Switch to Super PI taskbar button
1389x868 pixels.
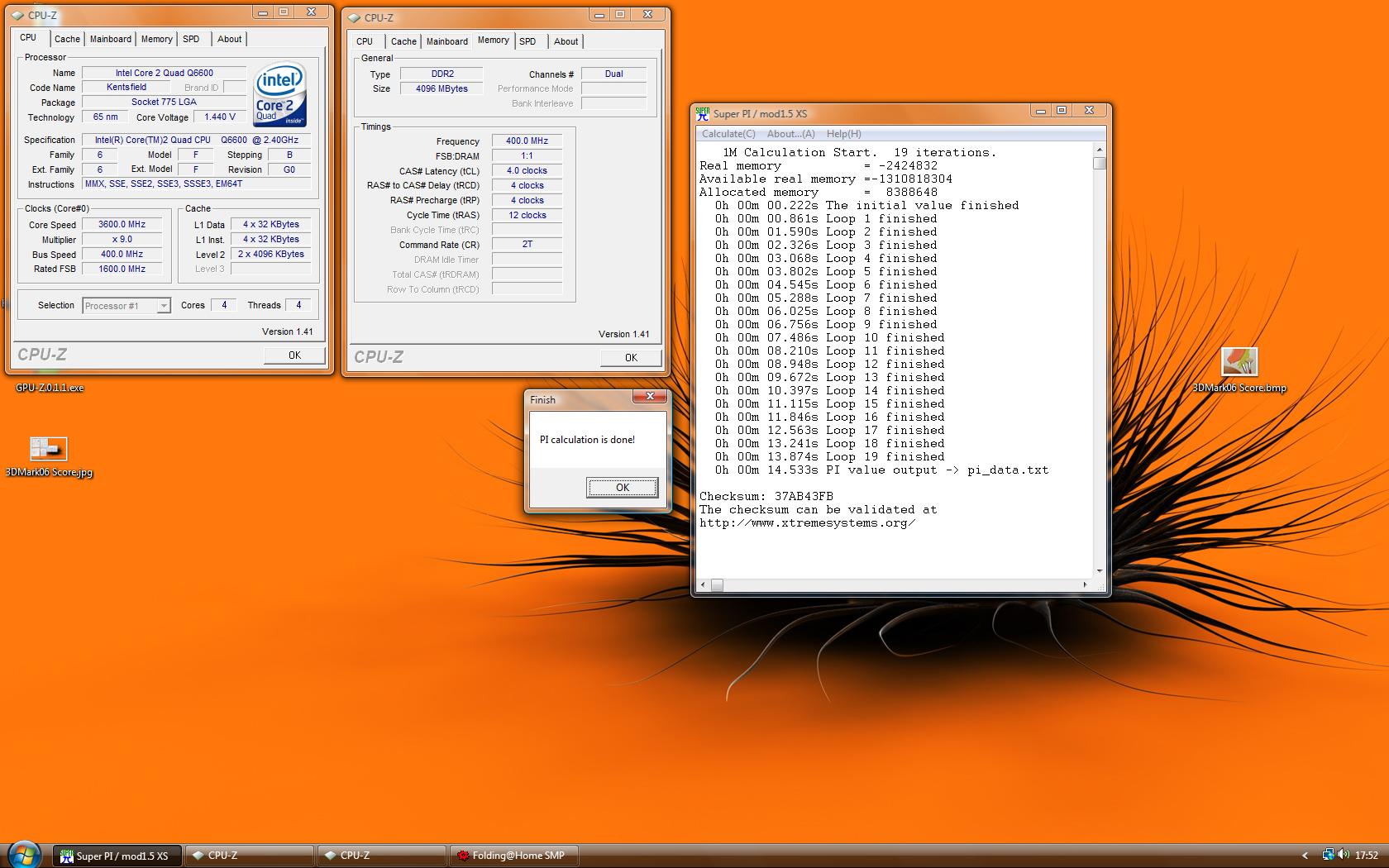point(117,856)
